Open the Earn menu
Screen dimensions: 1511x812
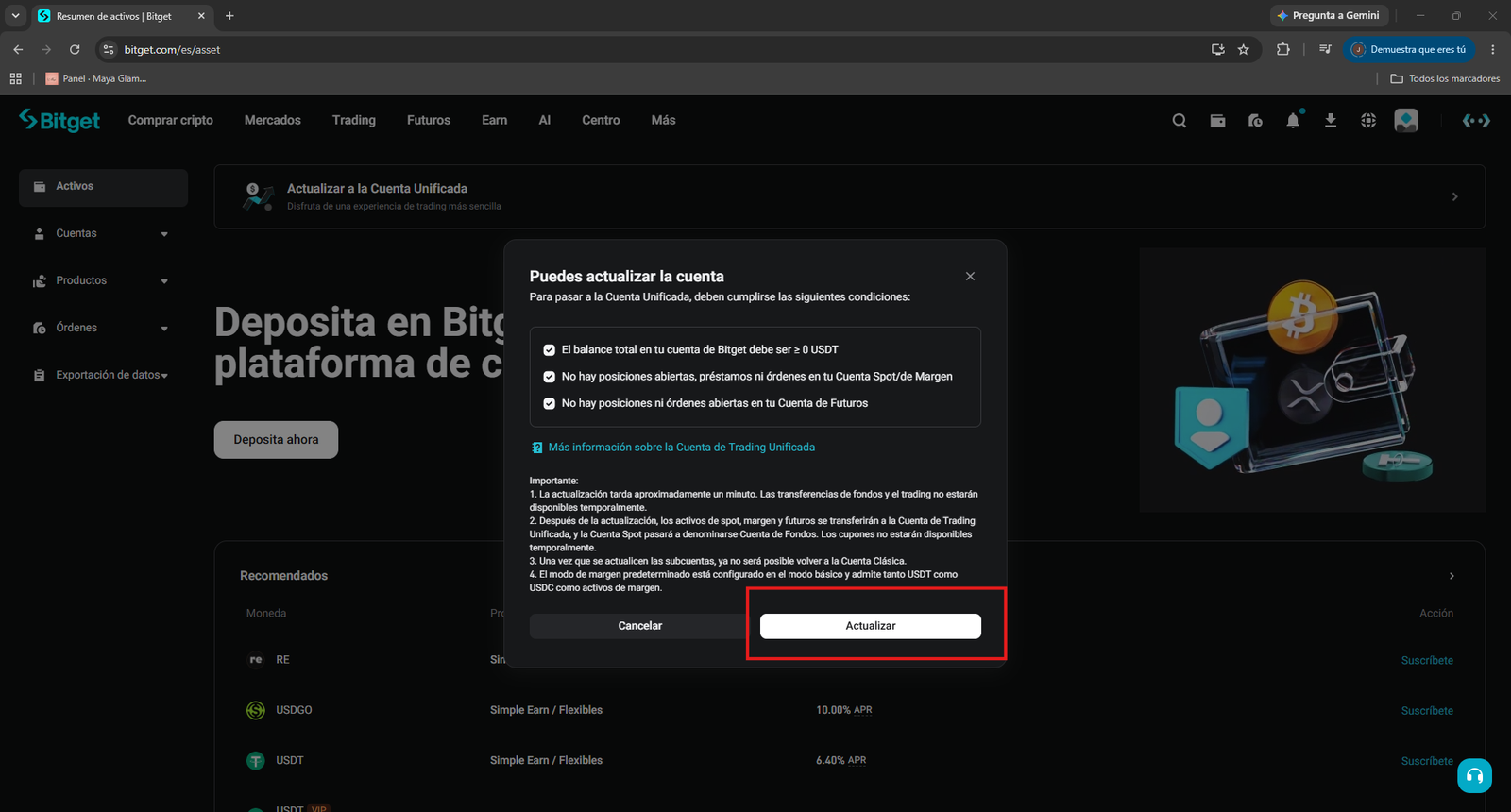[x=495, y=120]
